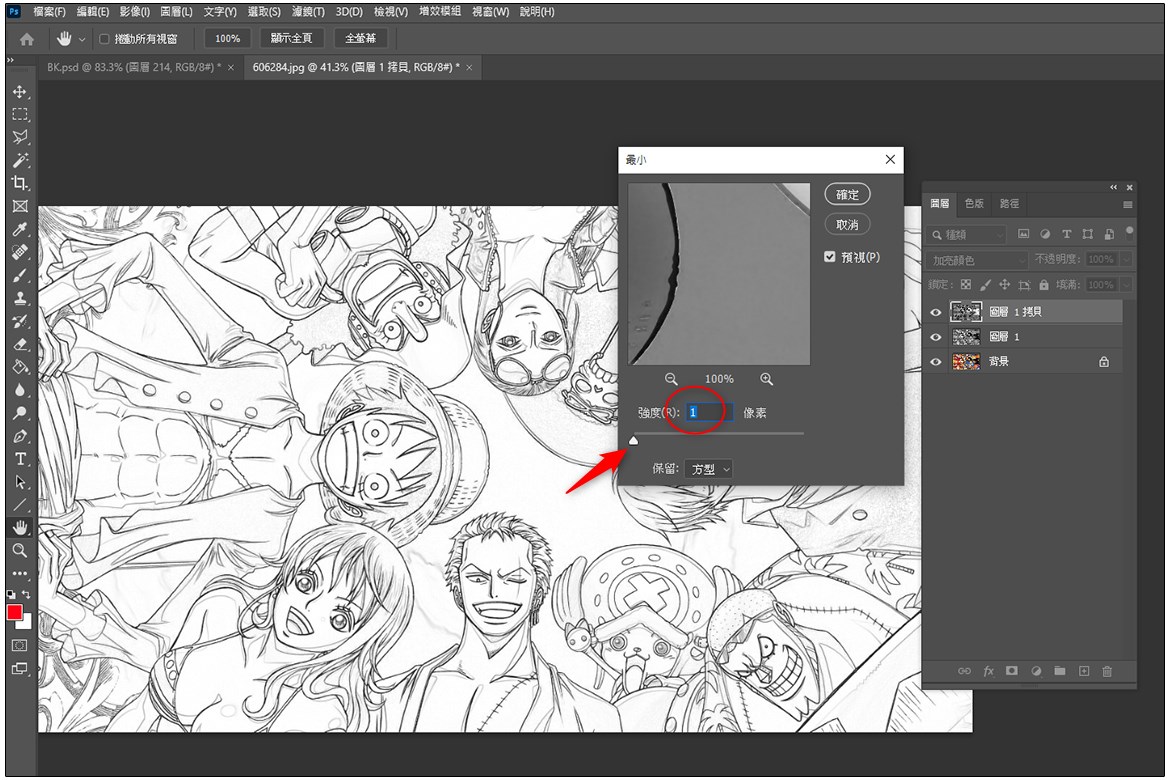
Task: Toggle lock-all padlock for layer
Action: [x=1043, y=284]
